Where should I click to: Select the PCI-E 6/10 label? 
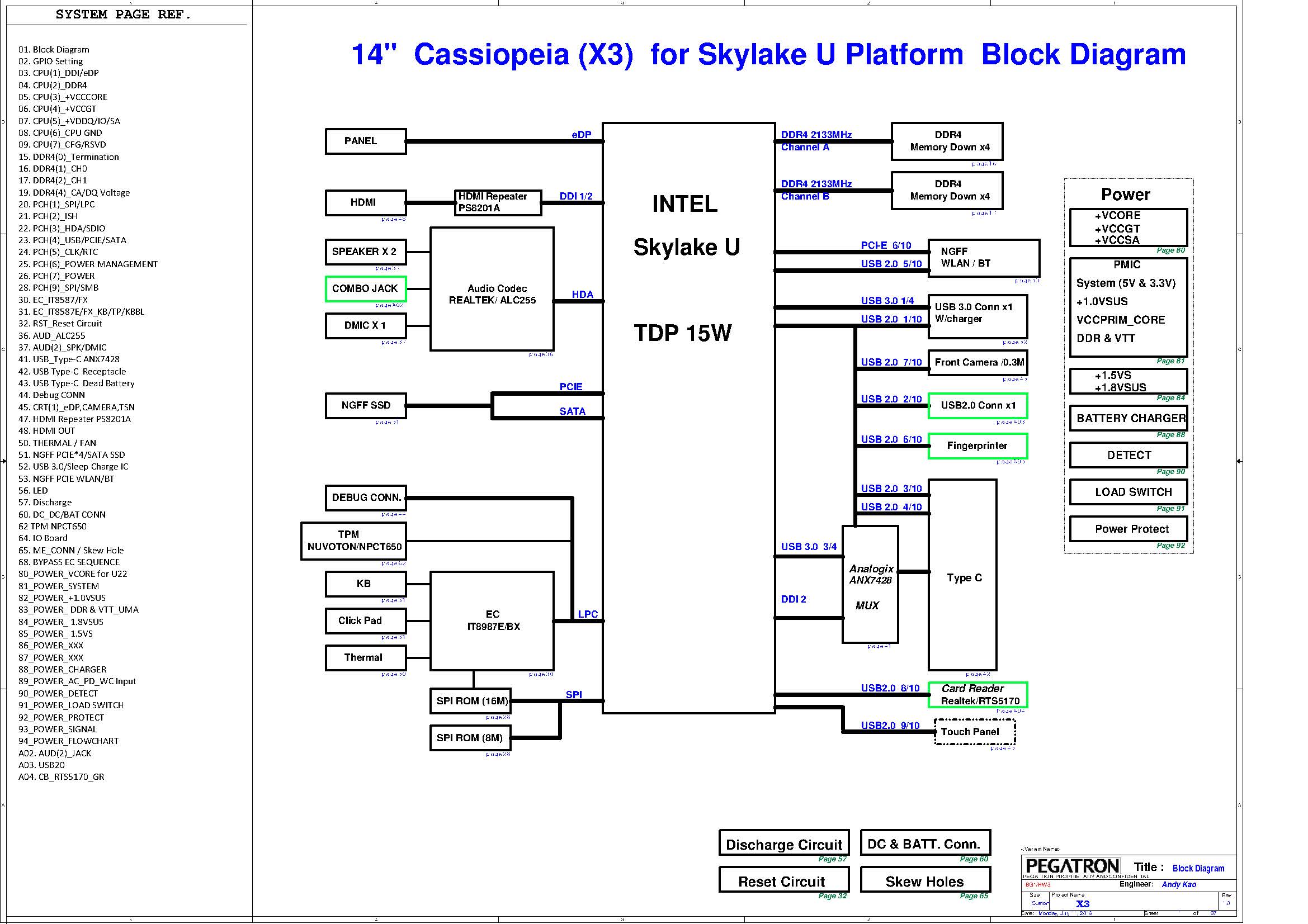pos(886,245)
